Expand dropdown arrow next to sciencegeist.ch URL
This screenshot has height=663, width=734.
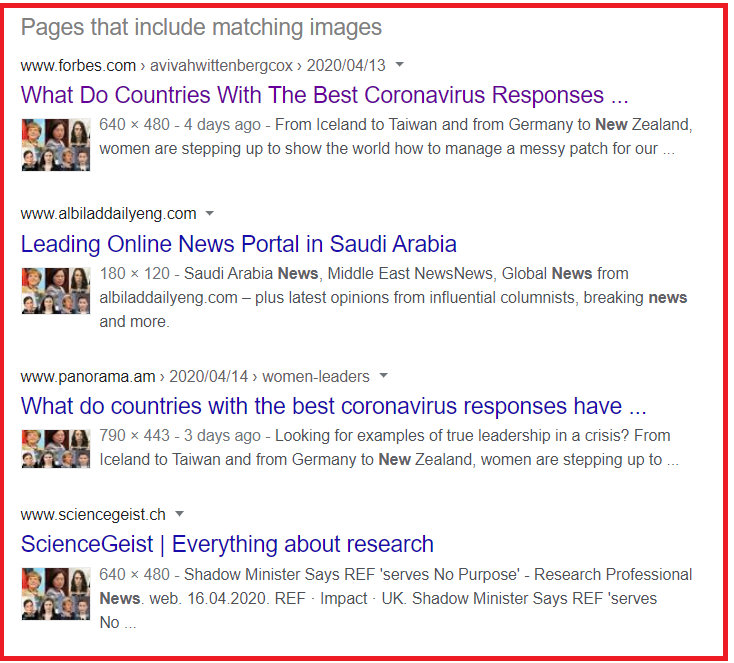179,514
